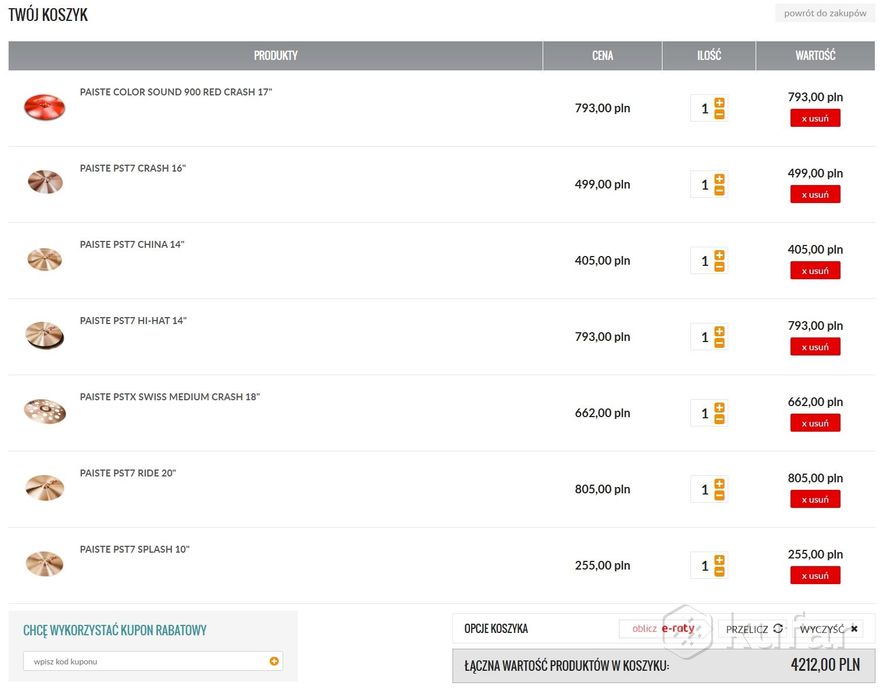Click x usuń for PST7 Hi-Hat 14"
884x690 pixels.
pos(815,347)
